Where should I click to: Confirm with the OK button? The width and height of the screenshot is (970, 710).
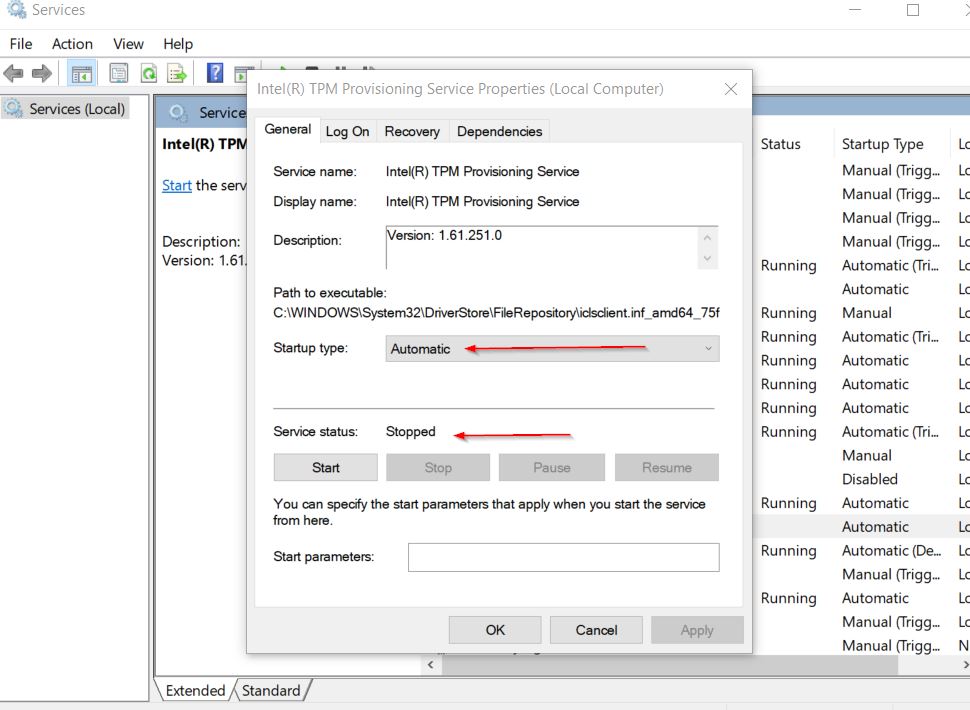(495, 630)
